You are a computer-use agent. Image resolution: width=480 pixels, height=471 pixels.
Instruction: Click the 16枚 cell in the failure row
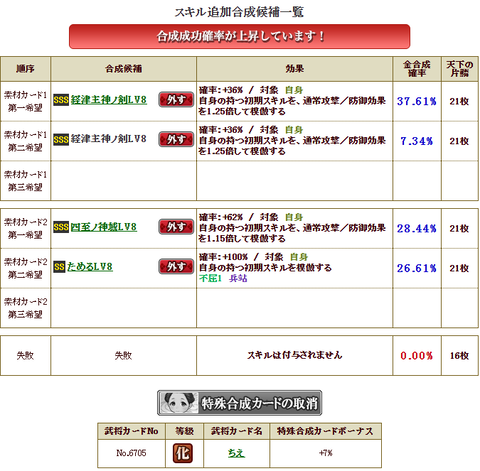(459, 356)
